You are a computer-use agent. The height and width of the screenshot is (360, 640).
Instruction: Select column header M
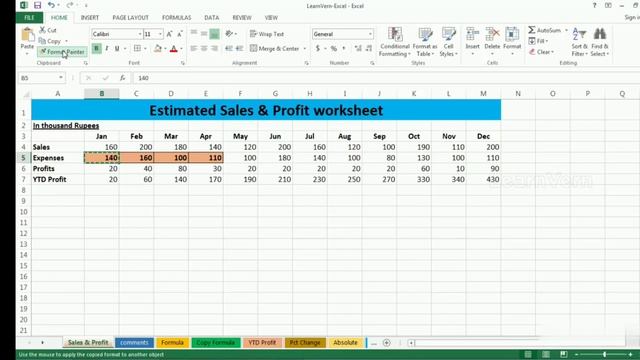(483, 93)
